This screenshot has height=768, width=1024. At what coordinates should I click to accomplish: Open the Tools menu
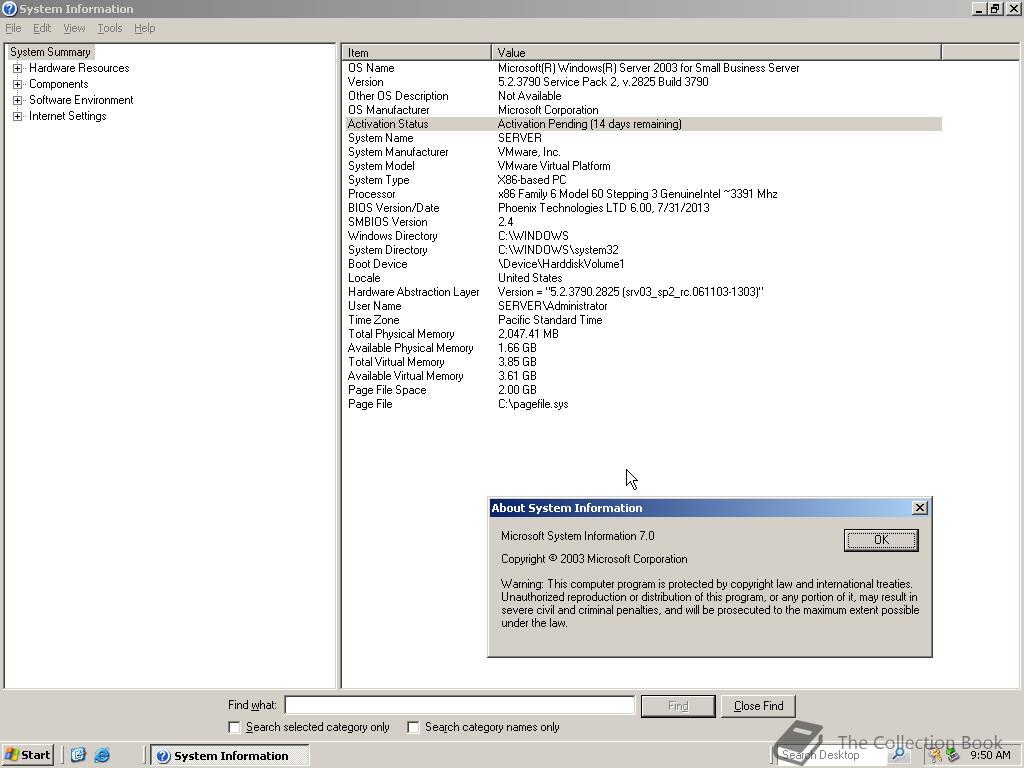110,28
